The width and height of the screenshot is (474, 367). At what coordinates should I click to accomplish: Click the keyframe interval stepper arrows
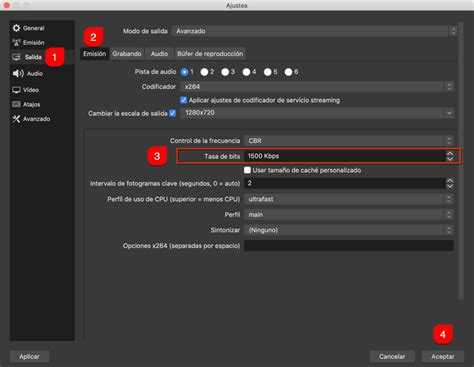450,183
